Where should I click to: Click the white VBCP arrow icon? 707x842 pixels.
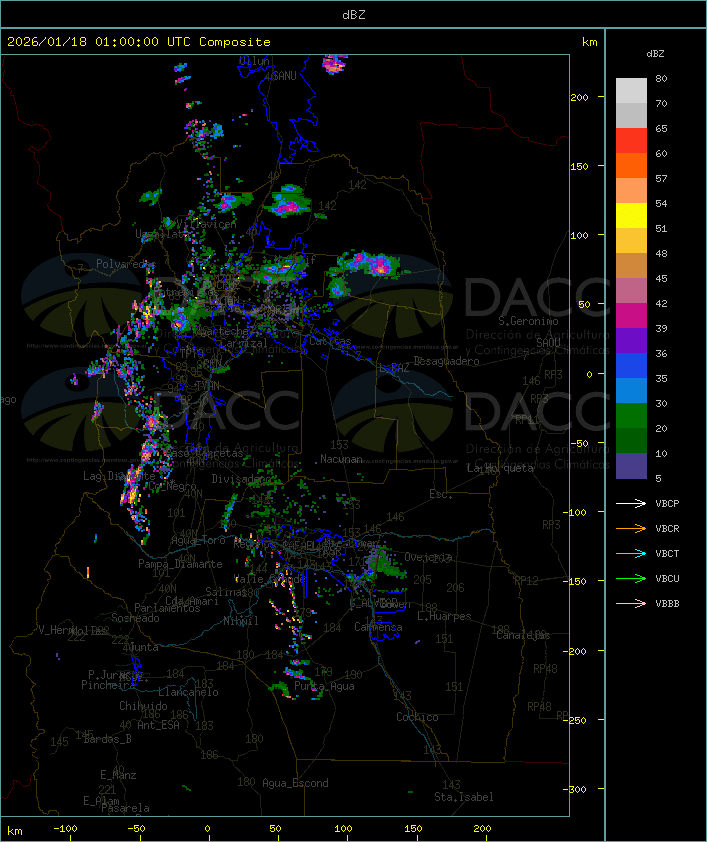632,504
